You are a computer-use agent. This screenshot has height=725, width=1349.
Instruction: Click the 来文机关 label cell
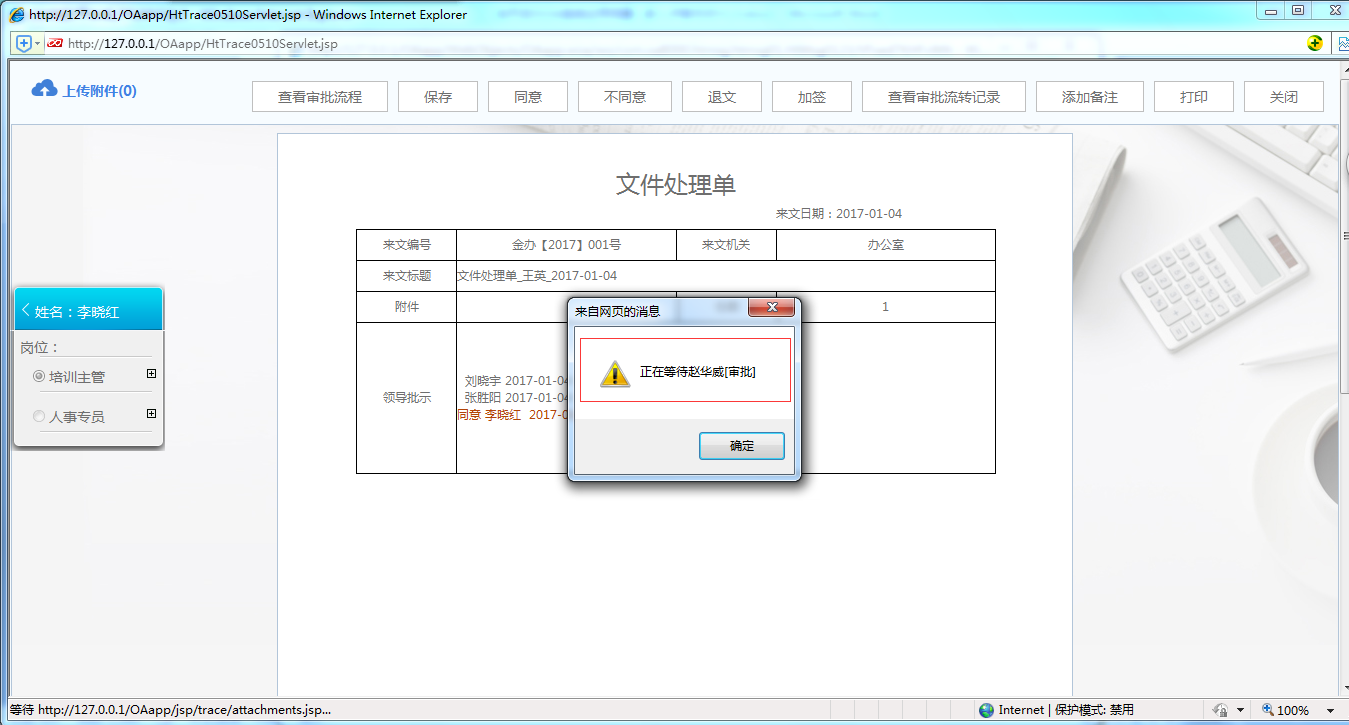coord(726,245)
